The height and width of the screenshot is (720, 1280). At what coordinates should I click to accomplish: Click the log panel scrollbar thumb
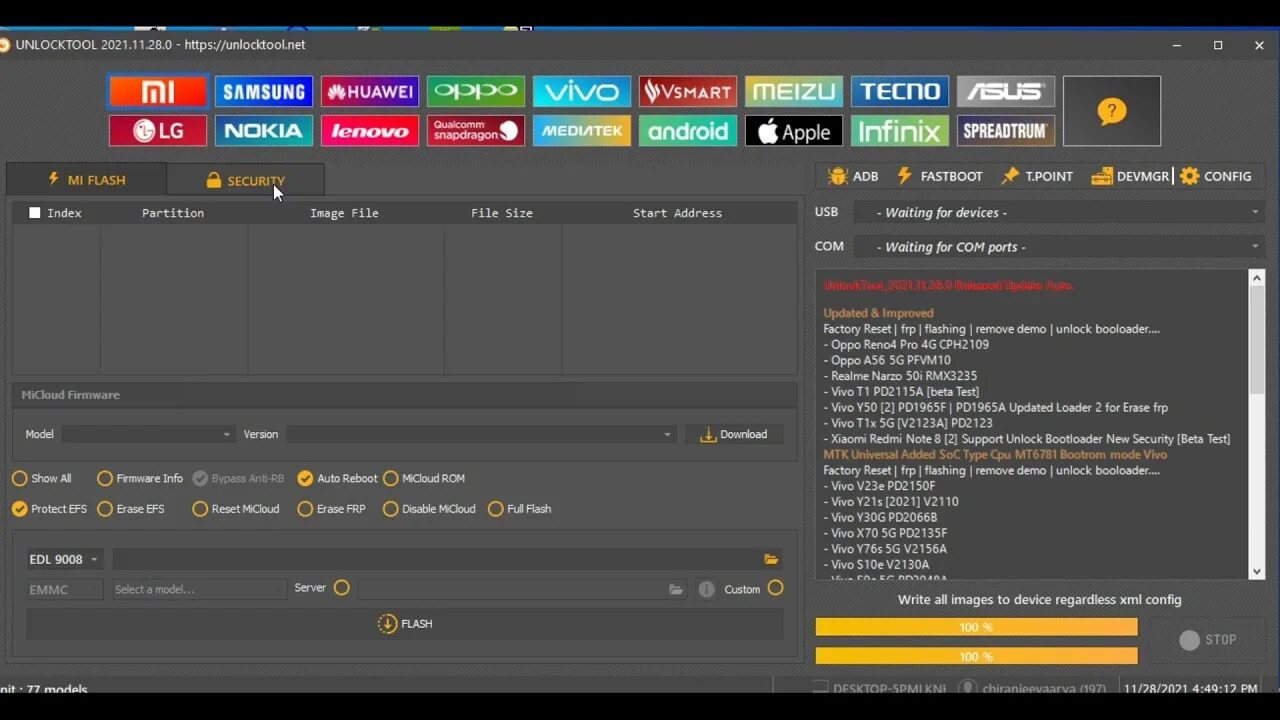click(x=1257, y=340)
